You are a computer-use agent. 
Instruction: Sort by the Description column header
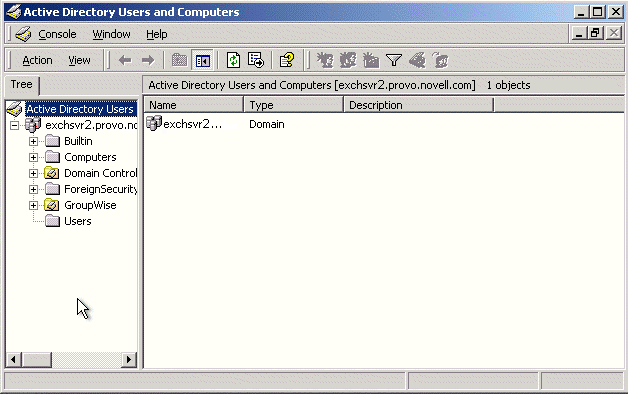(419, 105)
